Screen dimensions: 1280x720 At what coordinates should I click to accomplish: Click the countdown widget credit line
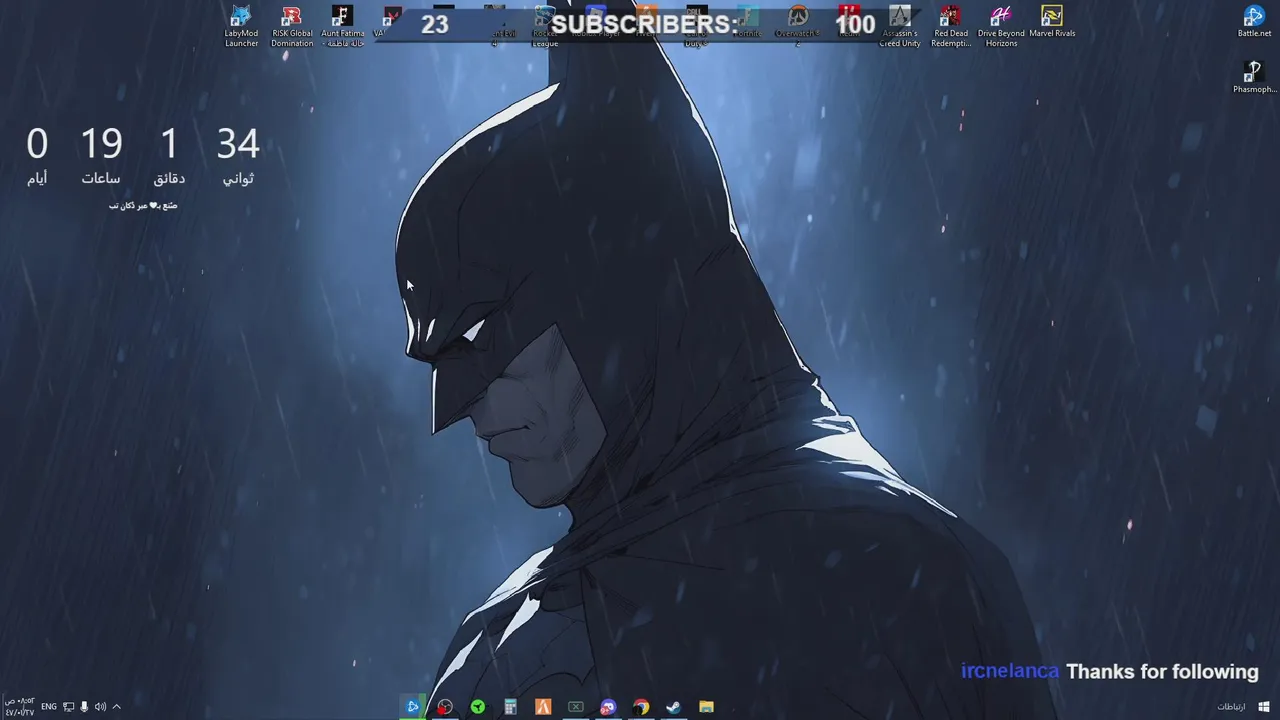coord(143,205)
